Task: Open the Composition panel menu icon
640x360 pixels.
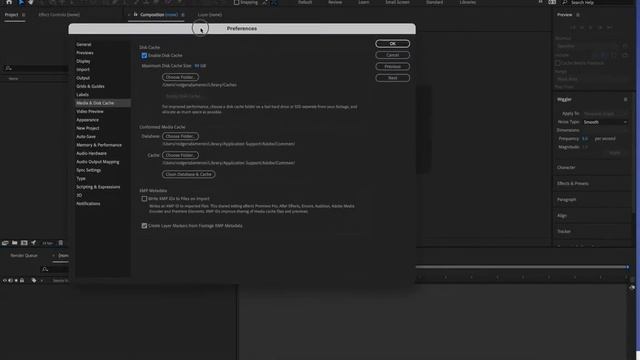Action: click(183, 15)
